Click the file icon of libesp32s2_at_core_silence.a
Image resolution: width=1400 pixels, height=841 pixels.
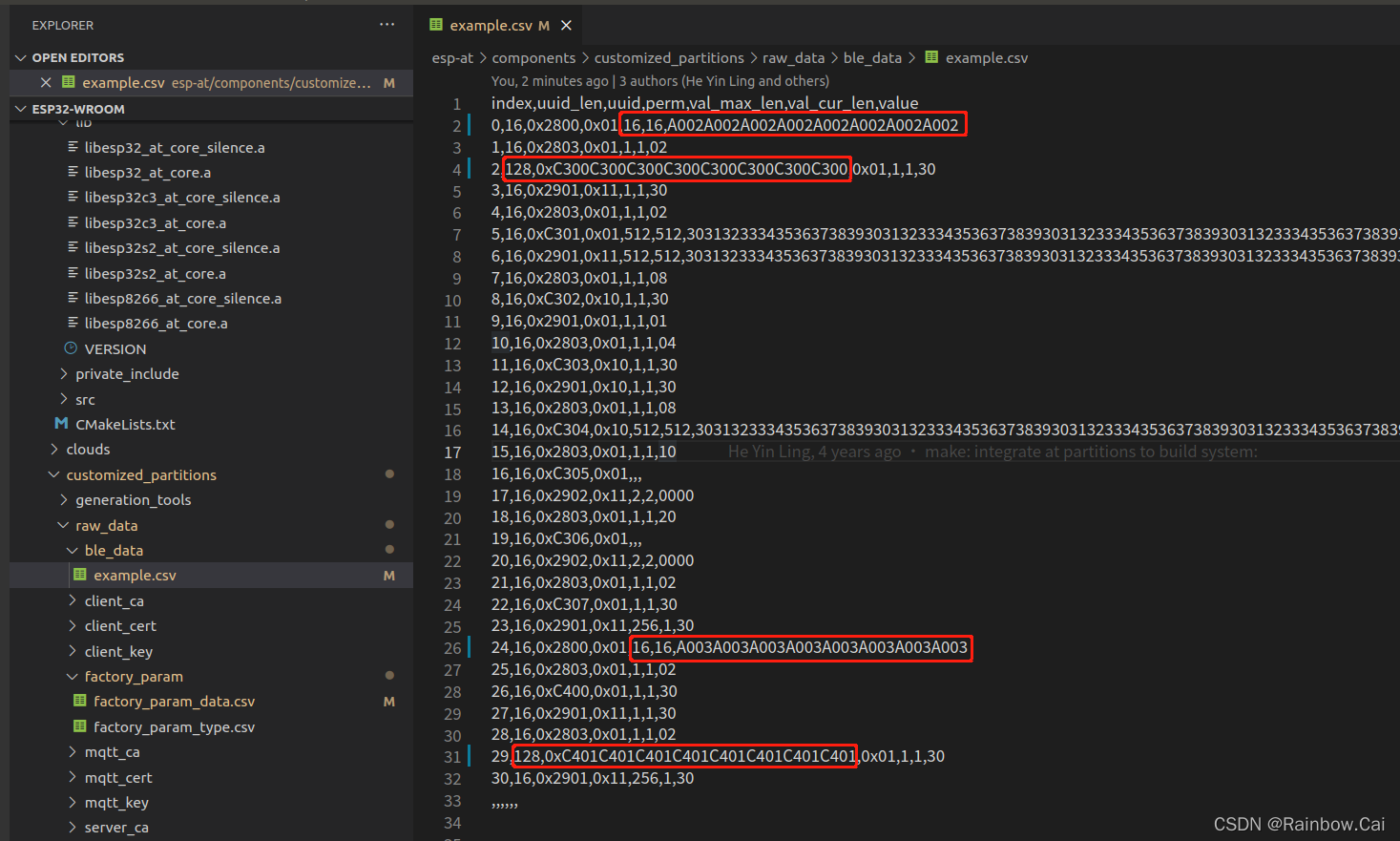point(73,247)
